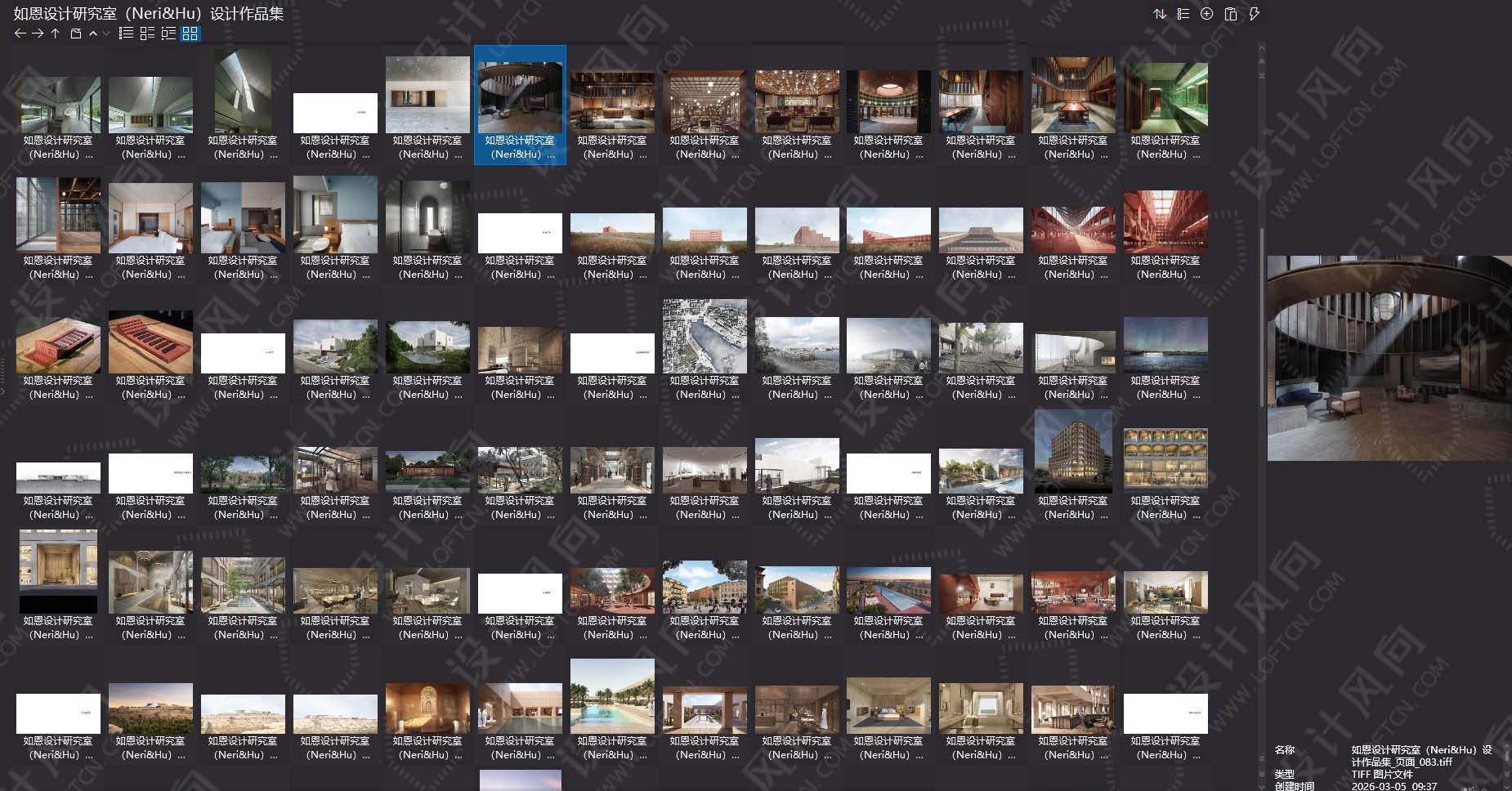Switch to plain list view mode
This screenshot has width=1512, height=791.
(x=126, y=34)
